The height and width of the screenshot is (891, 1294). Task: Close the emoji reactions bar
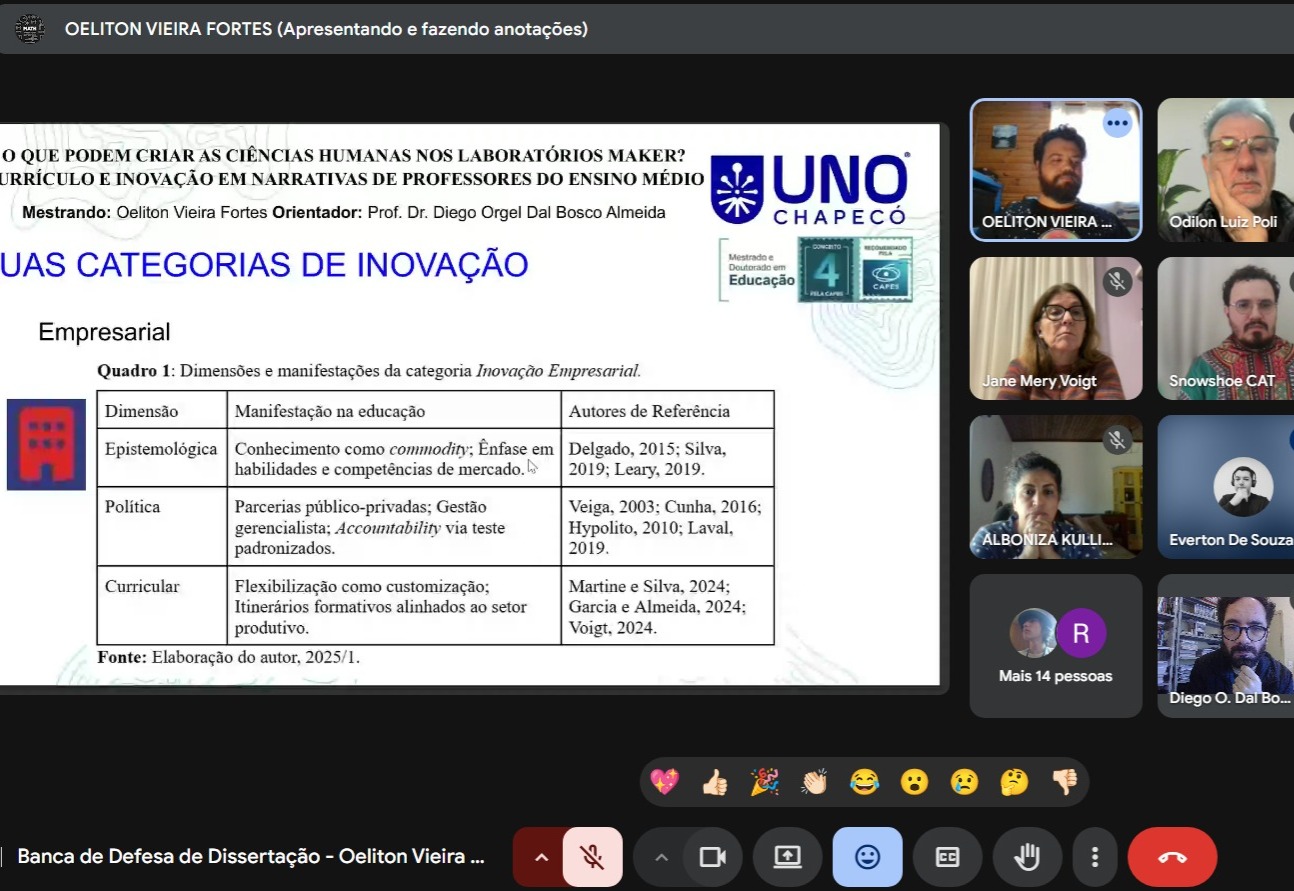[x=867, y=857]
